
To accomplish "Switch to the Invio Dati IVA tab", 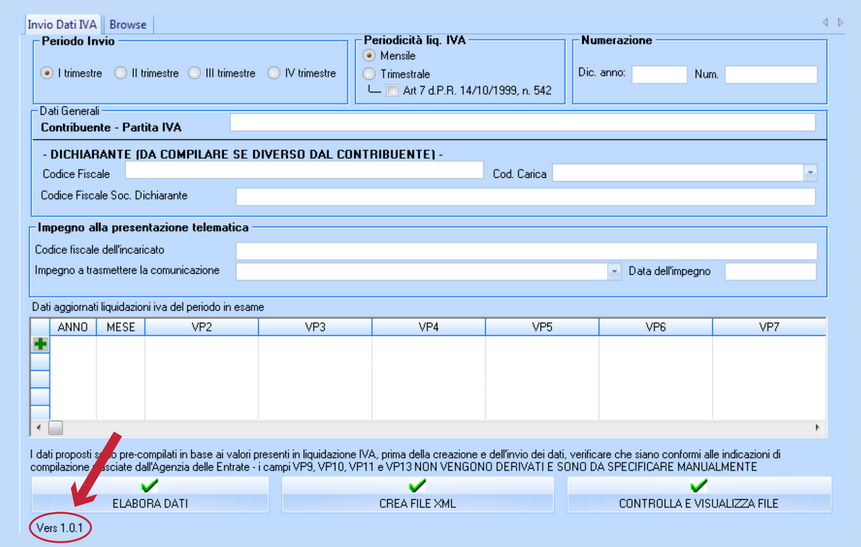I will coord(62,25).
